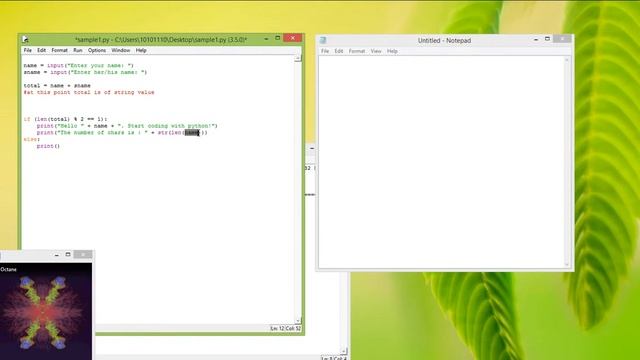Minimize the sample1.py IDLE window

tap(266, 39)
